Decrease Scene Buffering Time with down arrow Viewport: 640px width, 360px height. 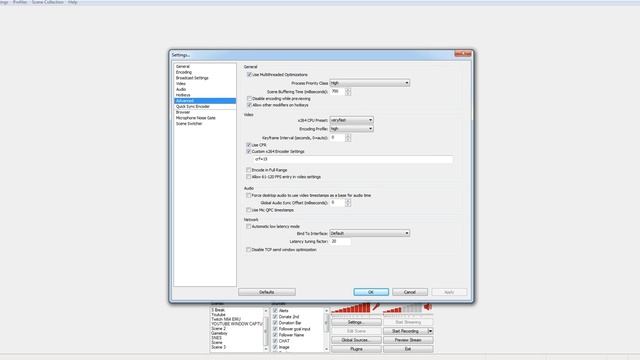(x=348, y=94)
